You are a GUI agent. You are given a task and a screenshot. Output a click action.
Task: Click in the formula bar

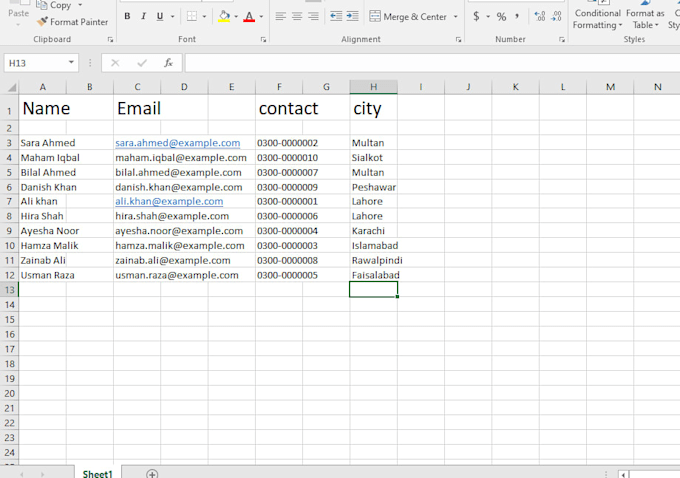tap(432, 63)
